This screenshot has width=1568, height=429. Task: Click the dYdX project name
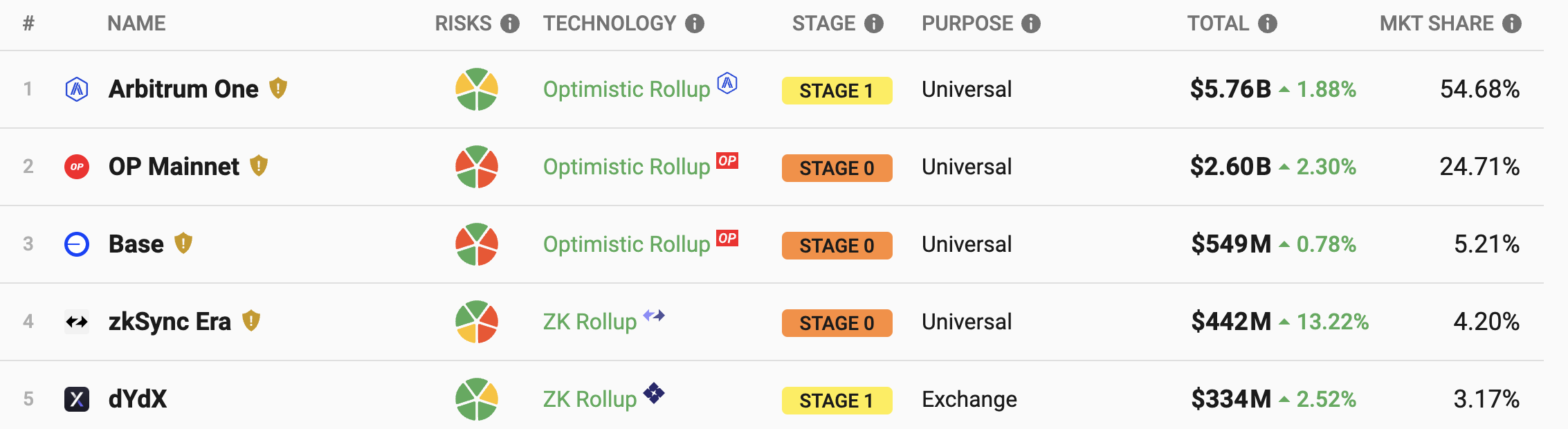[x=138, y=399]
